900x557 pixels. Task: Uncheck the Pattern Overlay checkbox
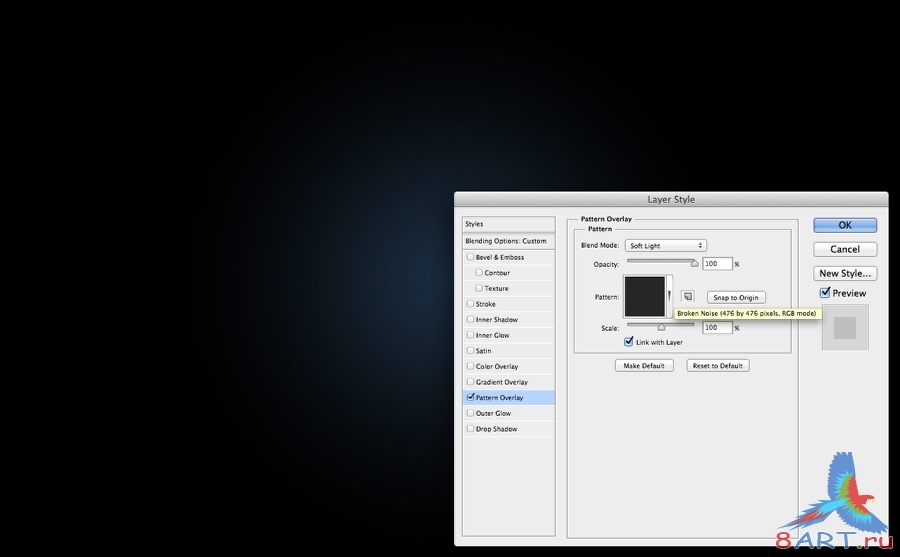click(471, 397)
